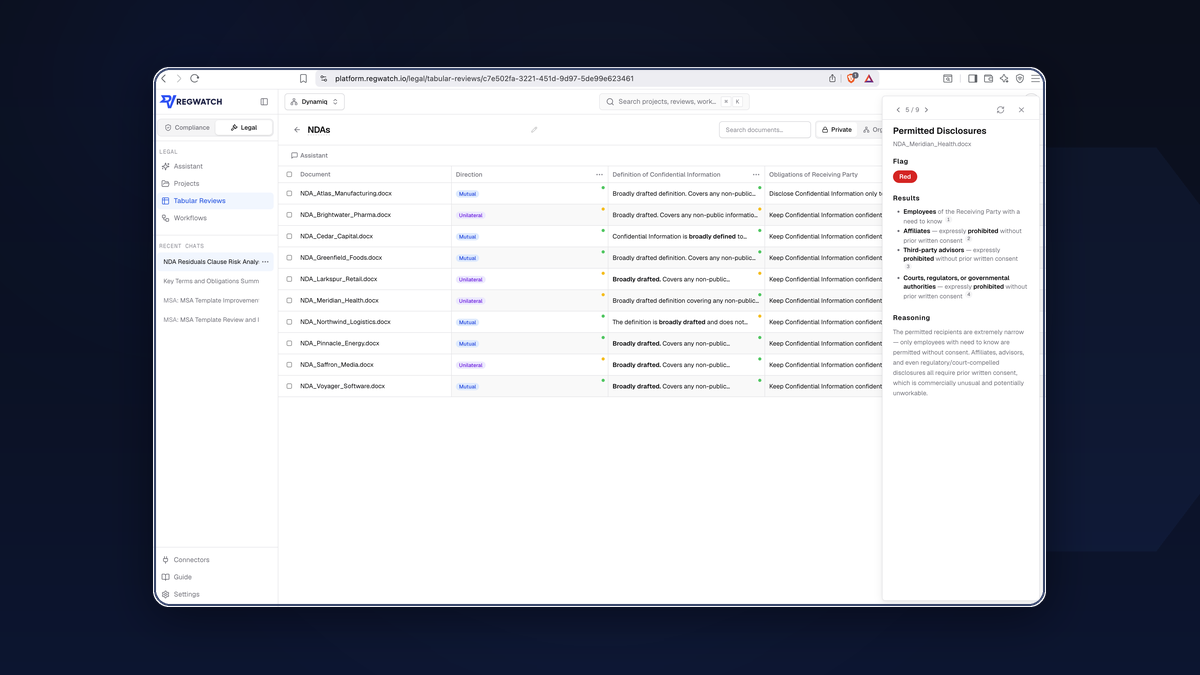1200x675 pixels.
Task: Click the search projects and reviews field
Action: (x=674, y=102)
